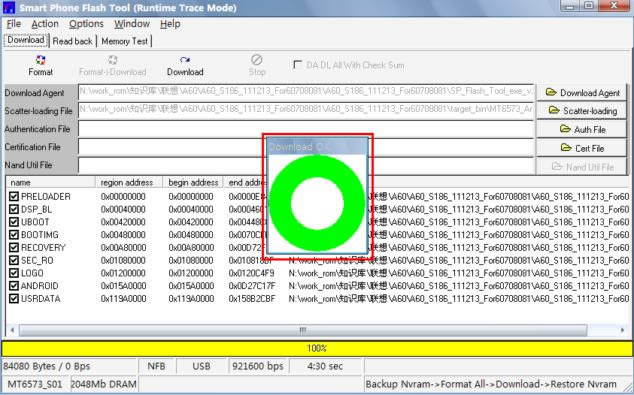Select the ANDROID row name
Image resolution: width=634 pixels, height=395 pixels.
coord(40,286)
